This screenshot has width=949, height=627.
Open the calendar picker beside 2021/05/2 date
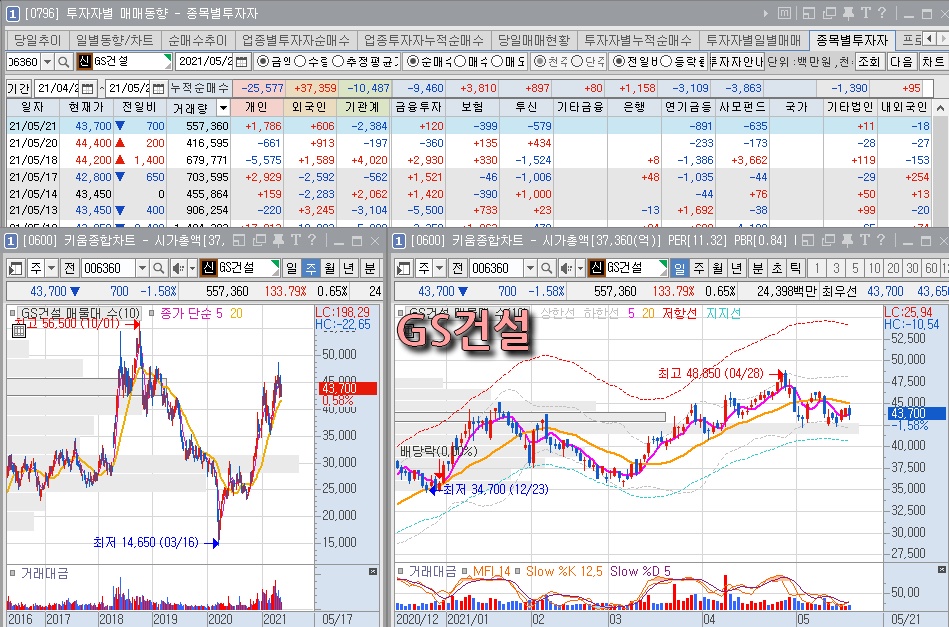click(241, 62)
